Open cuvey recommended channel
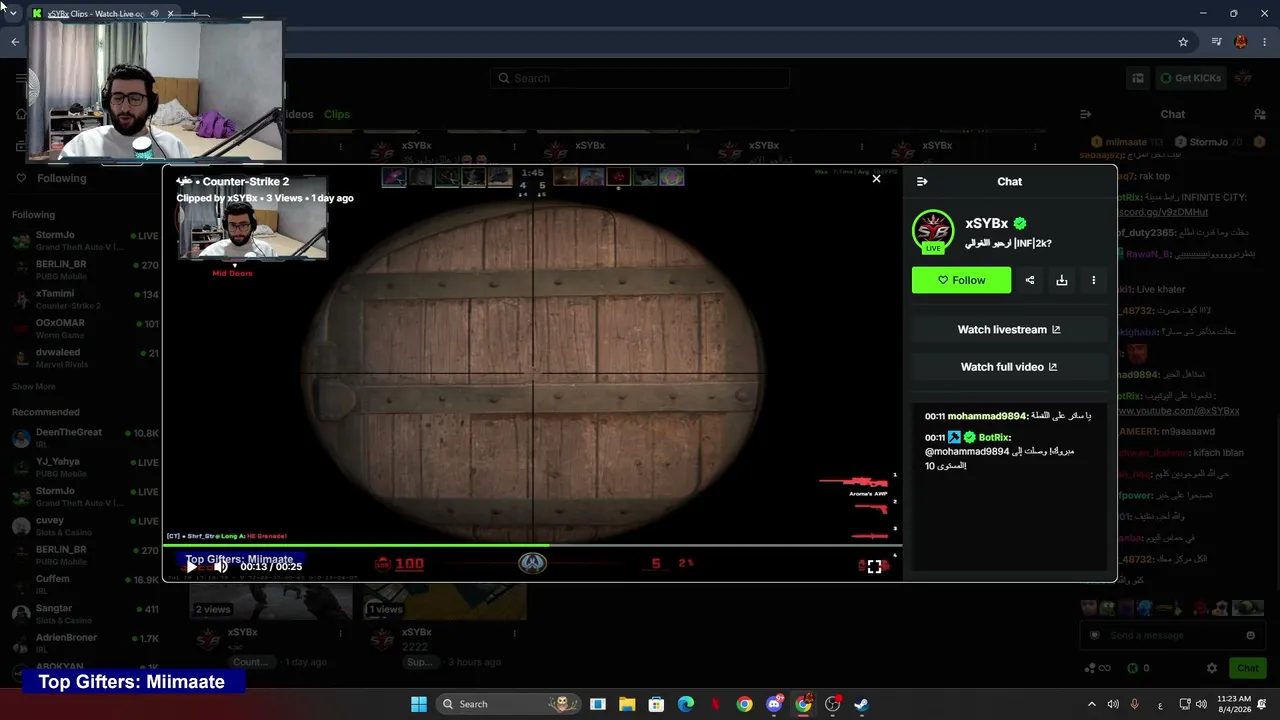The image size is (1280, 720). (x=85, y=526)
